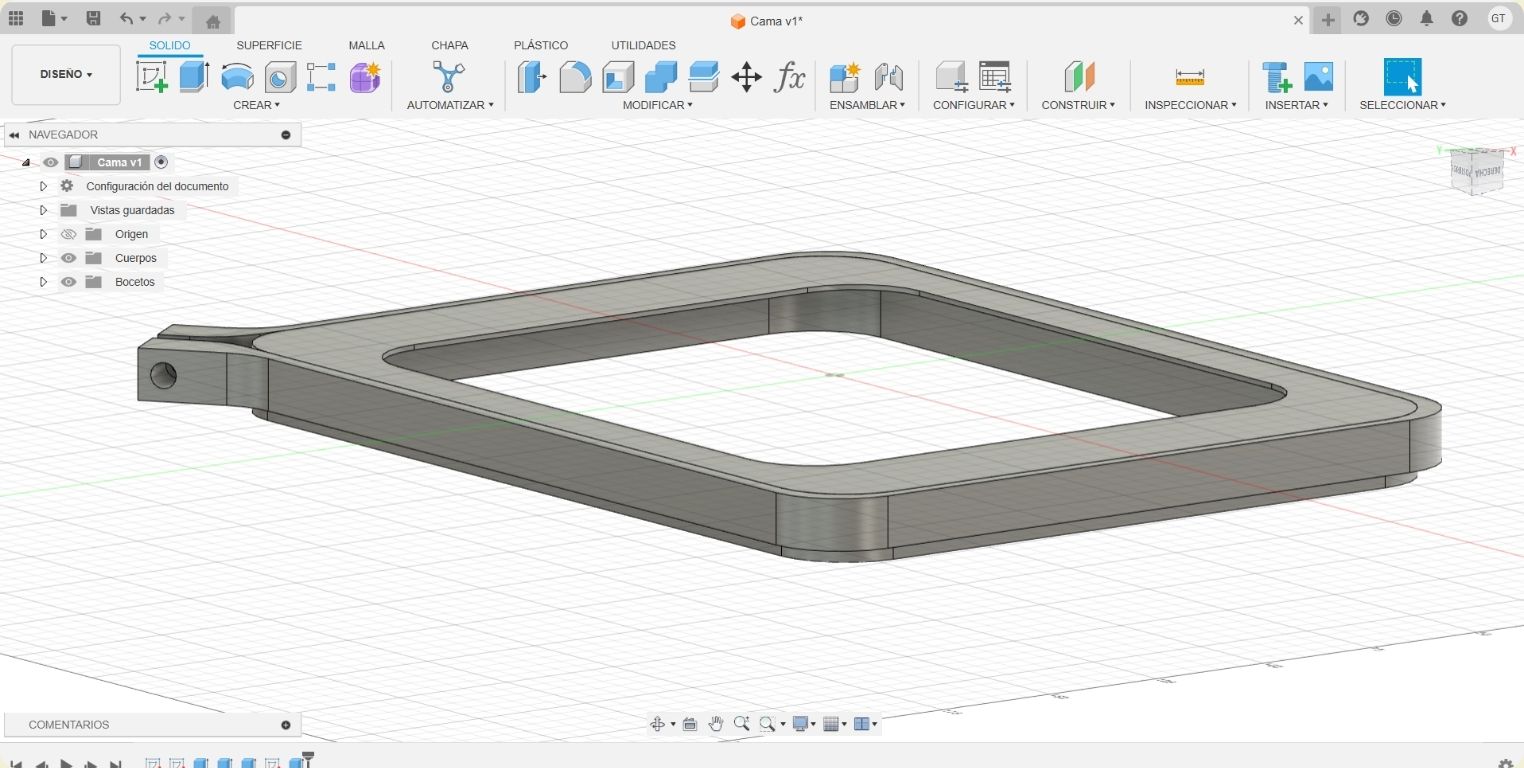Open notifications bell
1524x768 pixels.
click(1427, 18)
